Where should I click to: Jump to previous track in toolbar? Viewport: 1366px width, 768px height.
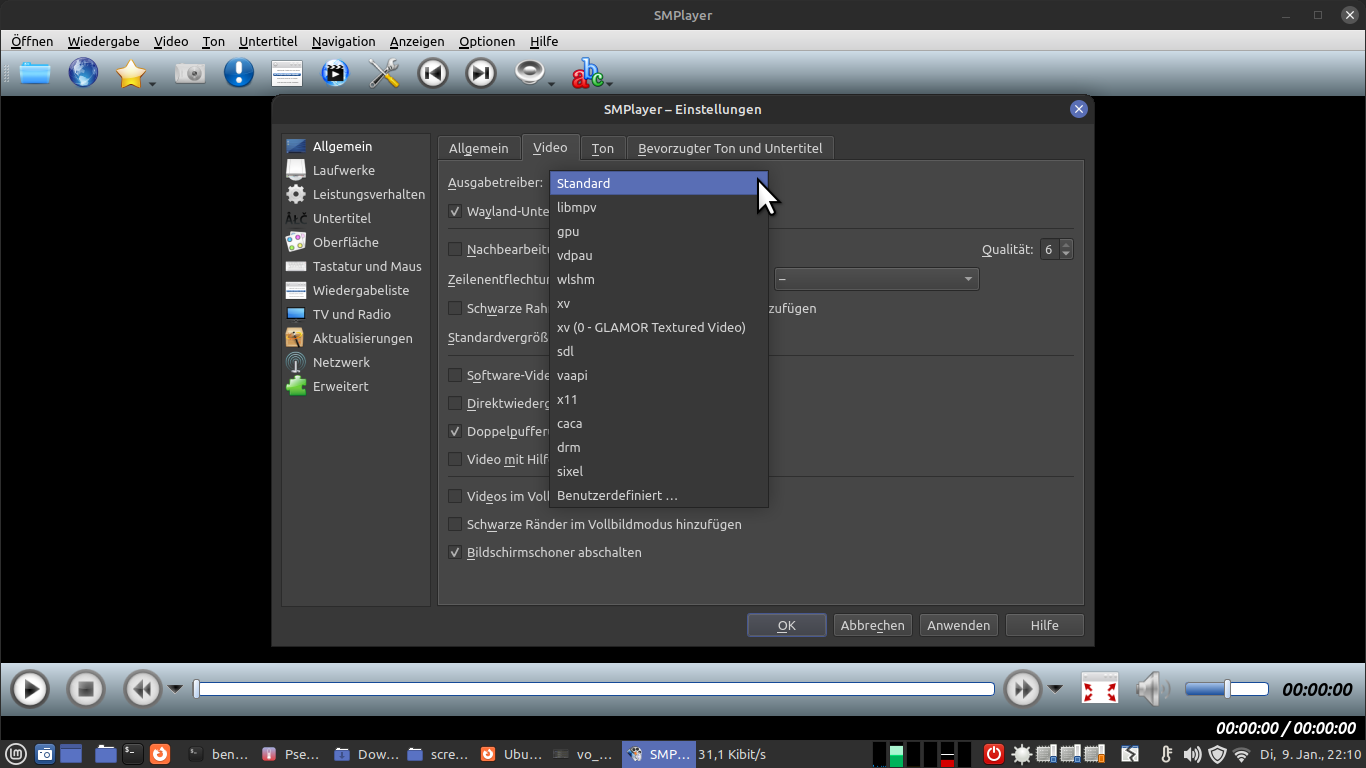432,73
